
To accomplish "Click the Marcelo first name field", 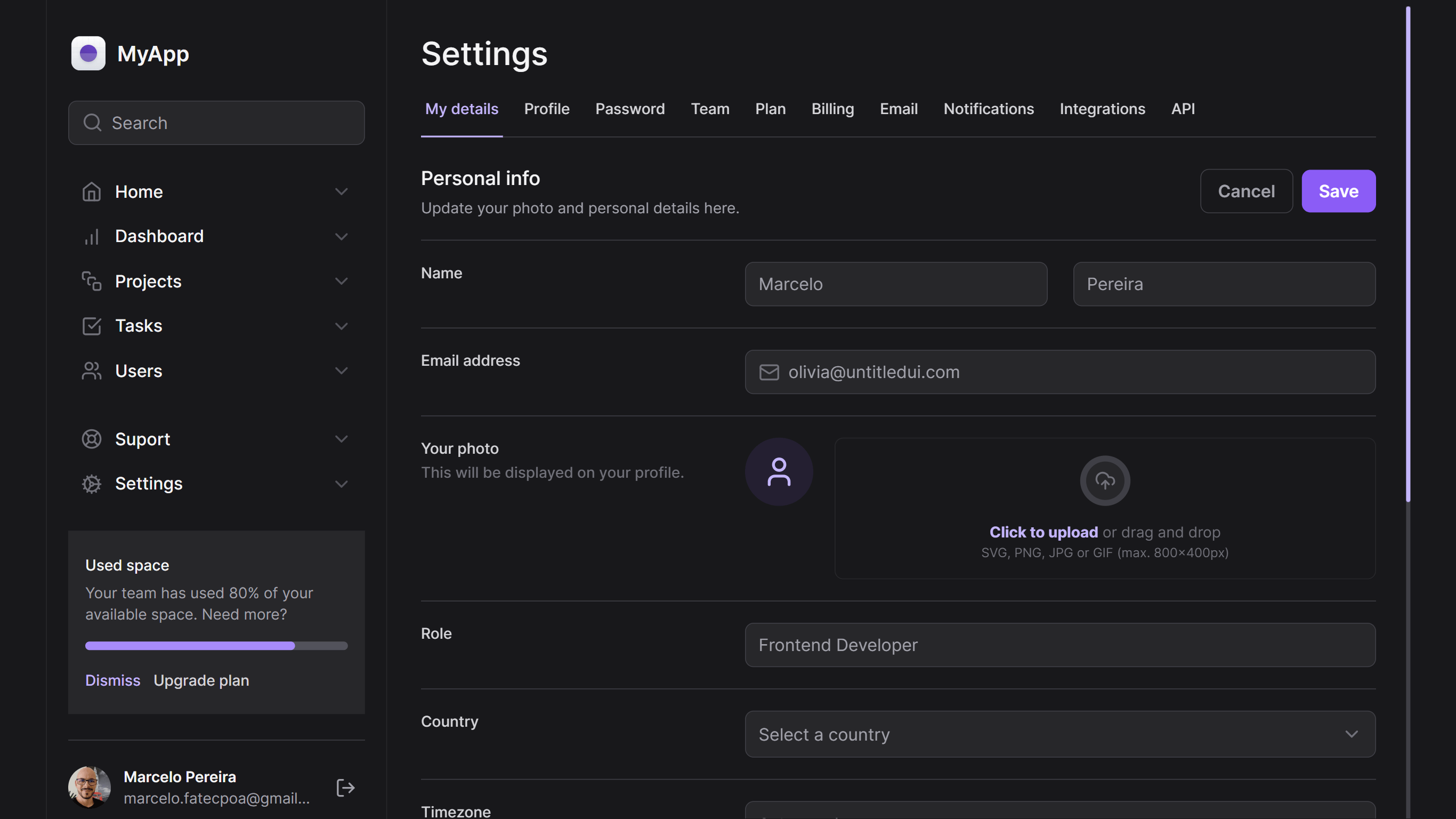I will [x=895, y=284].
